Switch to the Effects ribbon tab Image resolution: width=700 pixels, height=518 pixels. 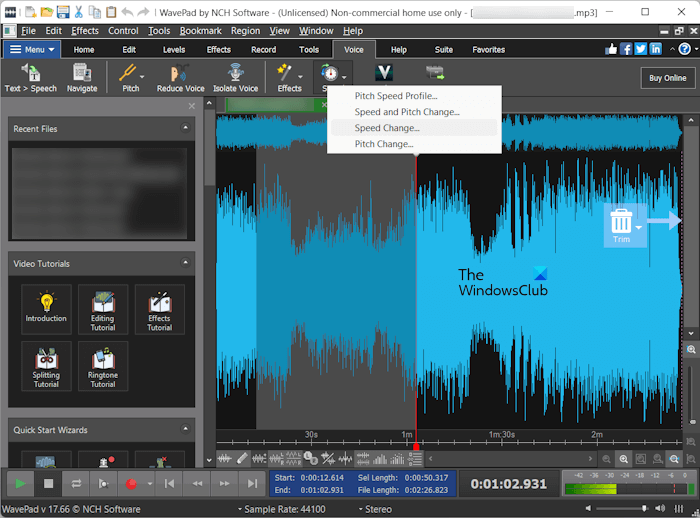click(x=218, y=49)
